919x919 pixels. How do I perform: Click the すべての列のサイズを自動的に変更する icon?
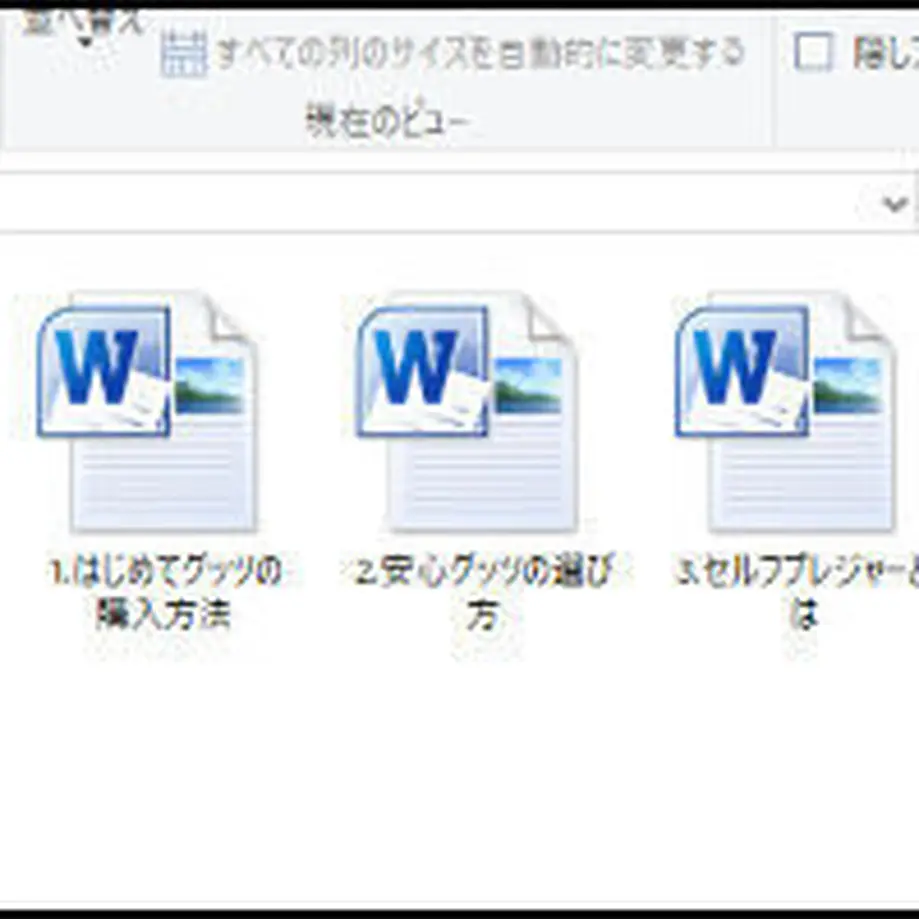click(x=184, y=55)
